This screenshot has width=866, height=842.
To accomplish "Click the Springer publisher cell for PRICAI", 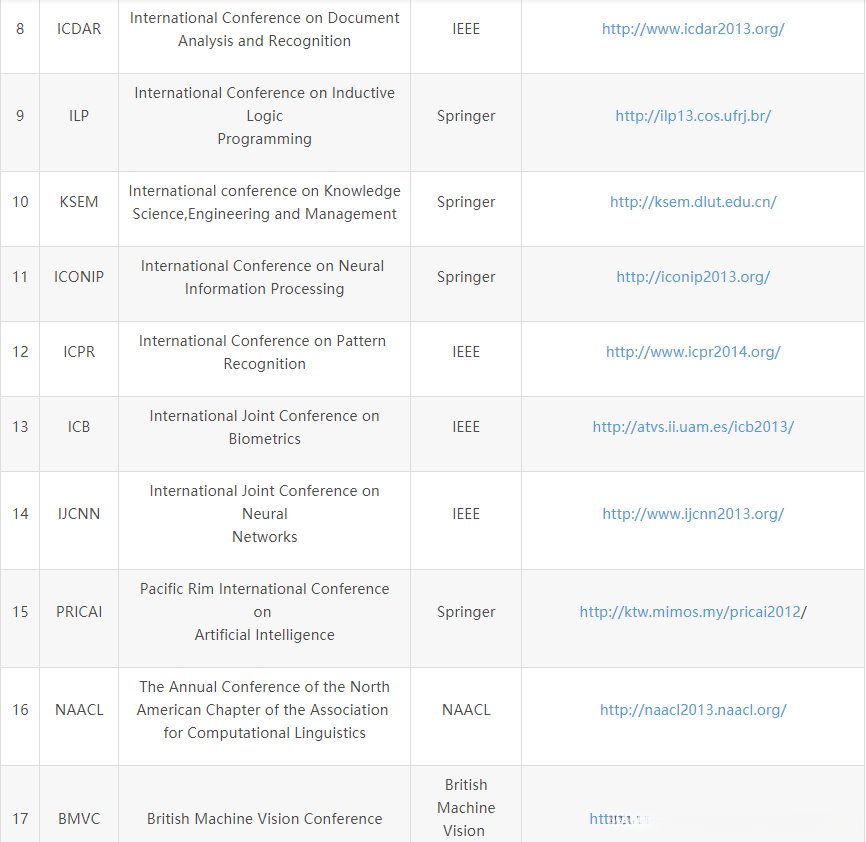I will coord(466,612).
